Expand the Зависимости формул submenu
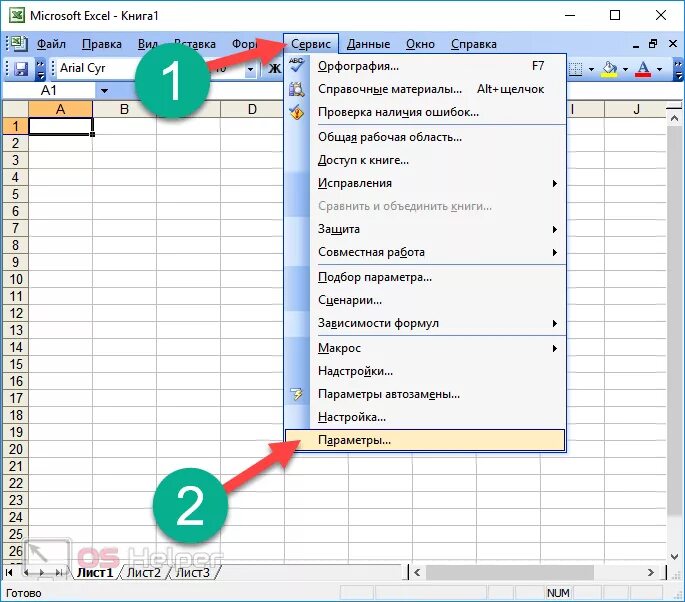This screenshot has width=685, height=602. [554, 323]
